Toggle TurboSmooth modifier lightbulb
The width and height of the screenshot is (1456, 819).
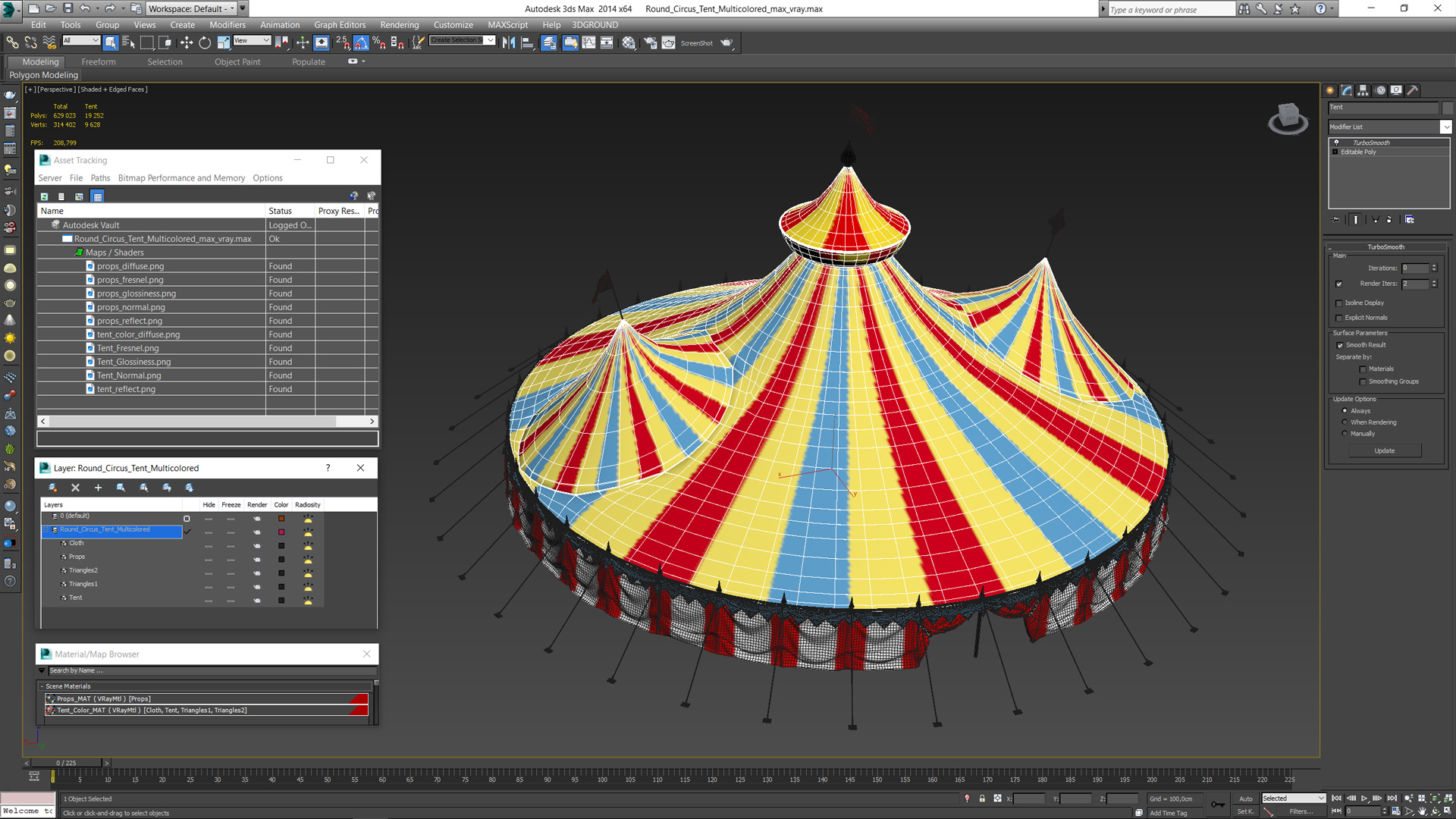click(1336, 143)
